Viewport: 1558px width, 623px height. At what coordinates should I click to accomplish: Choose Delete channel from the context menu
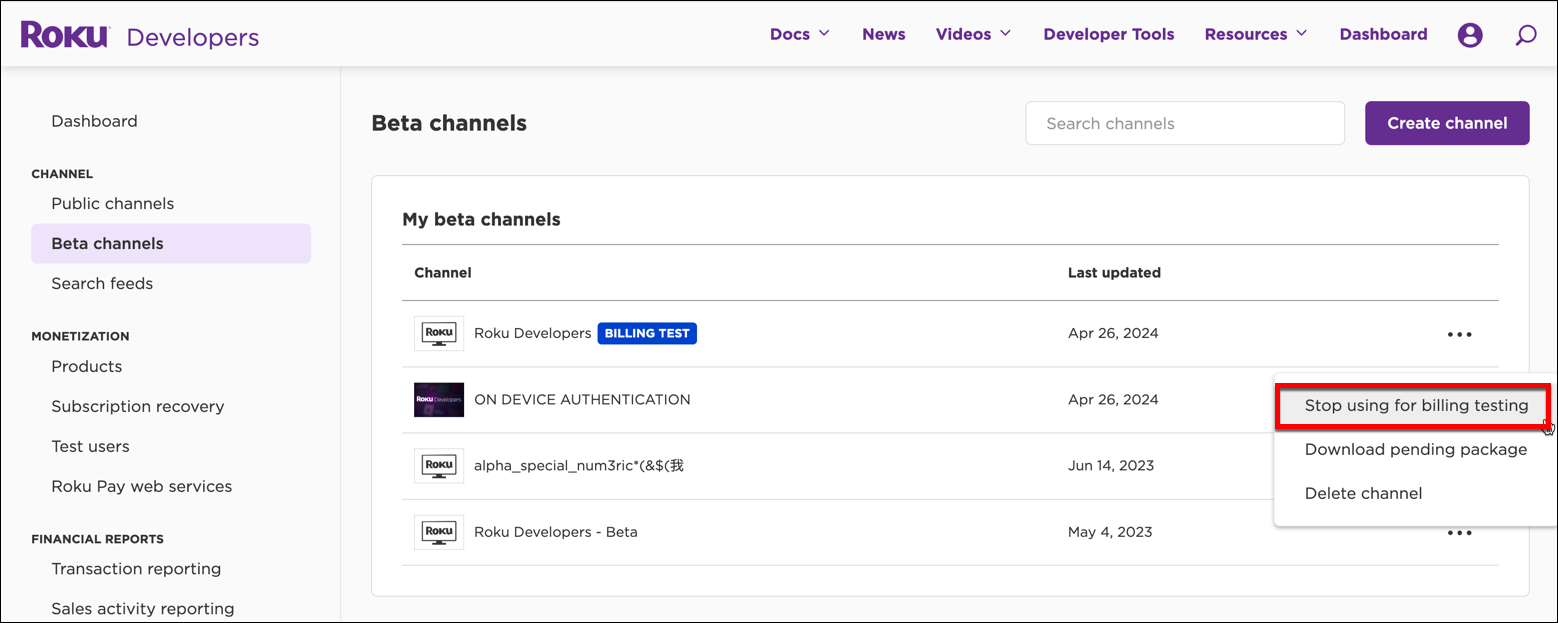(1363, 493)
